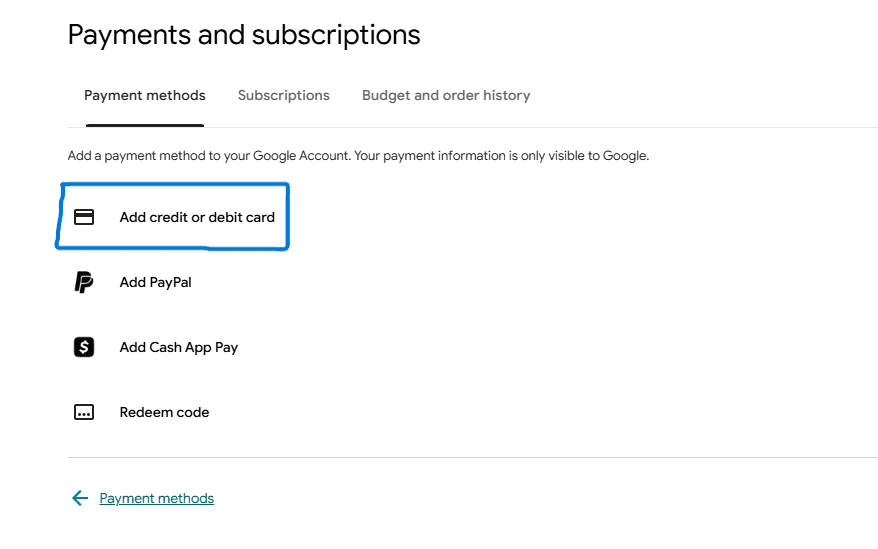
Task: Click the payment information description sentence
Action: [x=358, y=156]
